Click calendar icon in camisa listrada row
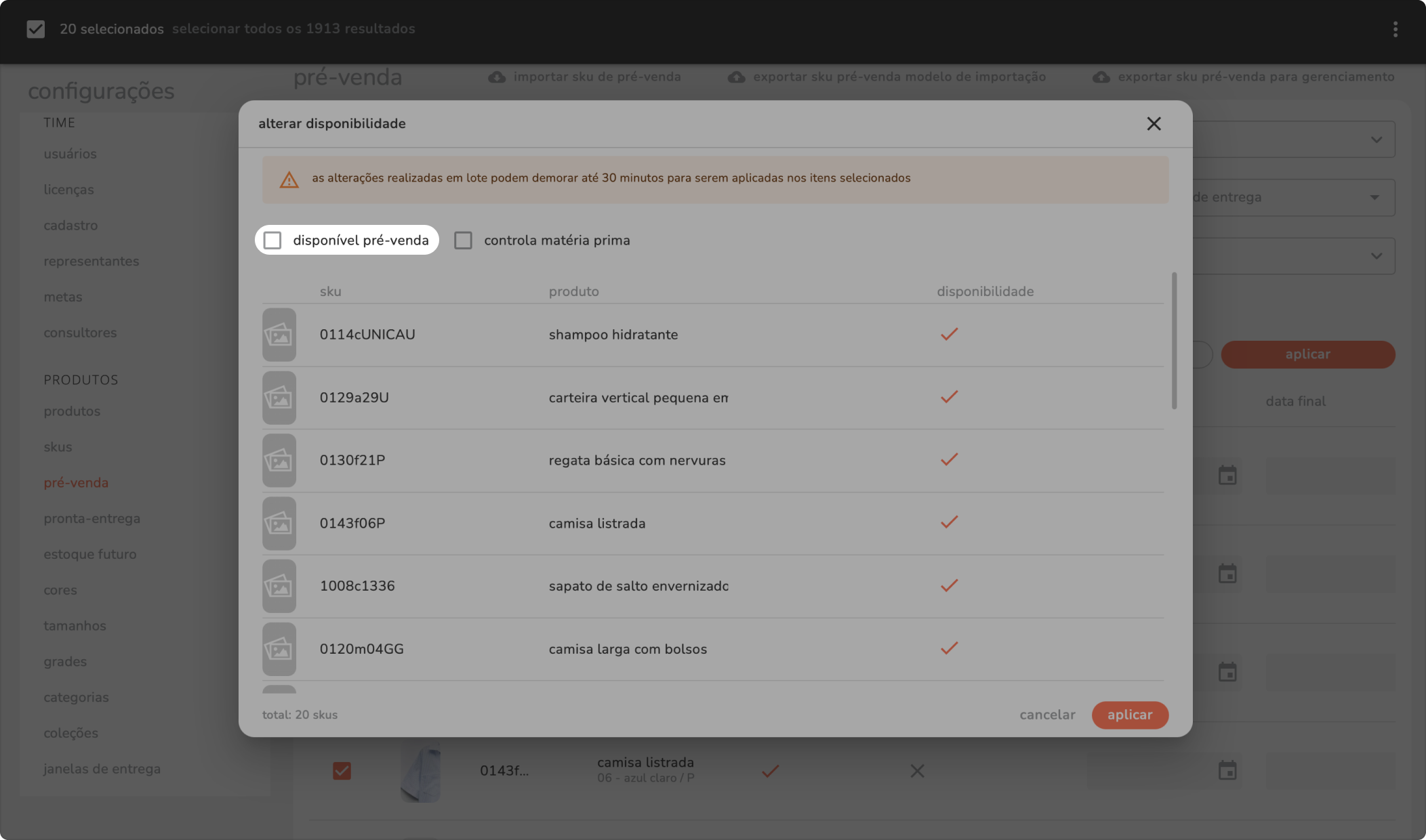1426x840 pixels. [1227, 771]
